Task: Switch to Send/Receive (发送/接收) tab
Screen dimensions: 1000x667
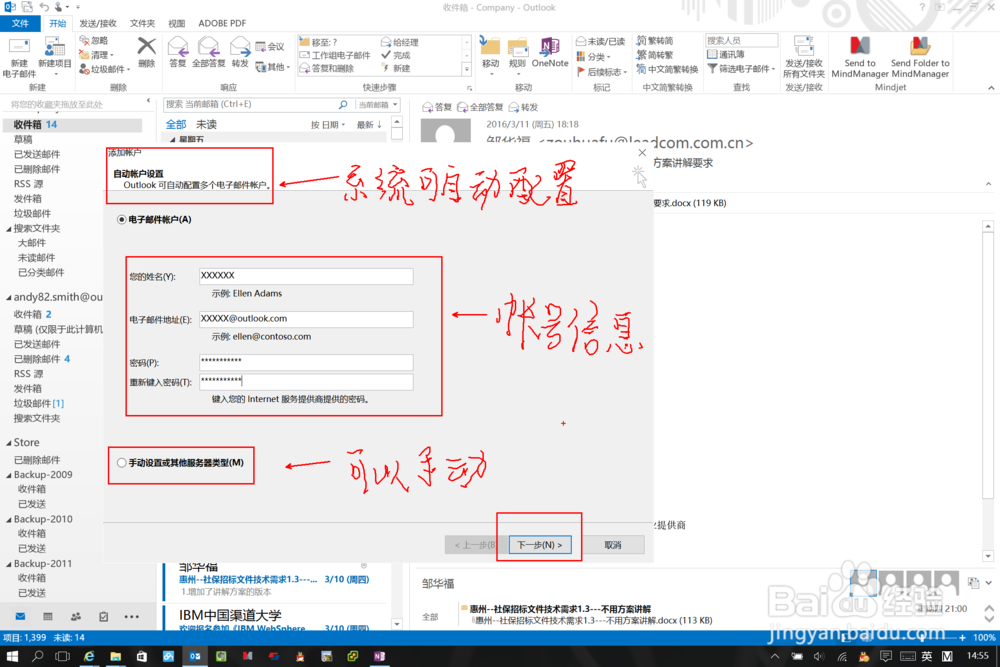Action: point(98,24)
